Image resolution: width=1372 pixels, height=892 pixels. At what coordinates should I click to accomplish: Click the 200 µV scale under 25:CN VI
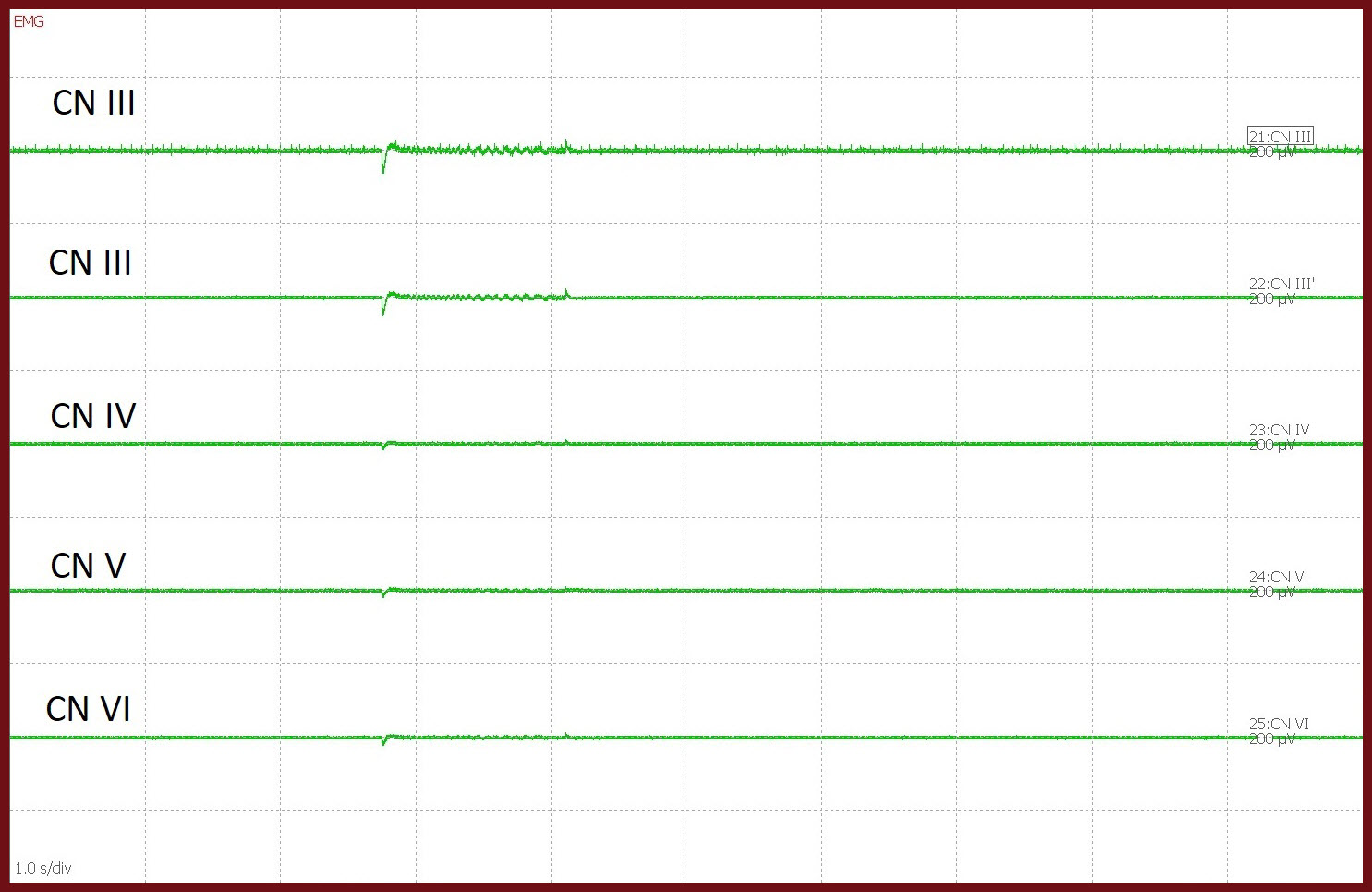[1271, 739]
